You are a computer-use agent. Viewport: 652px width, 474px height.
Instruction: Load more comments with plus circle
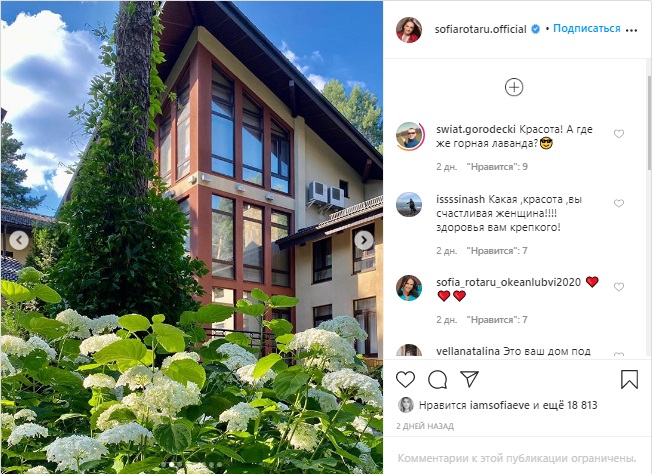tap(514, 87)
